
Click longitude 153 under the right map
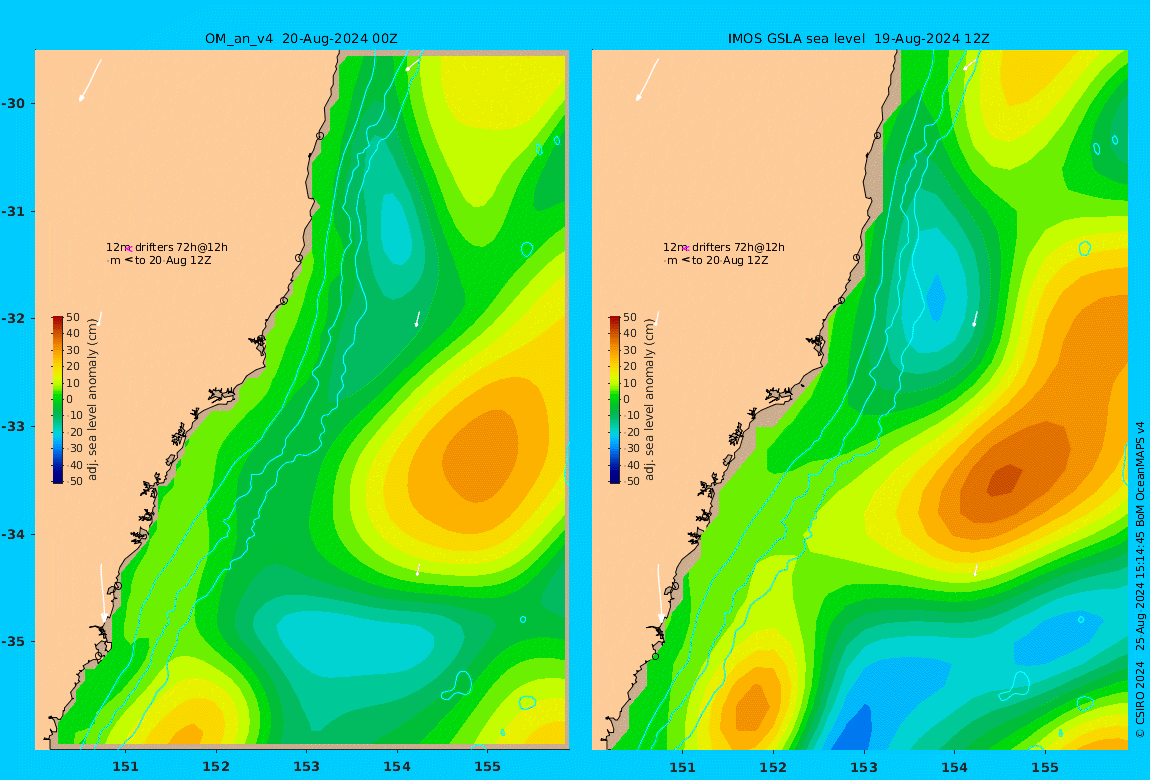point(864,767)
